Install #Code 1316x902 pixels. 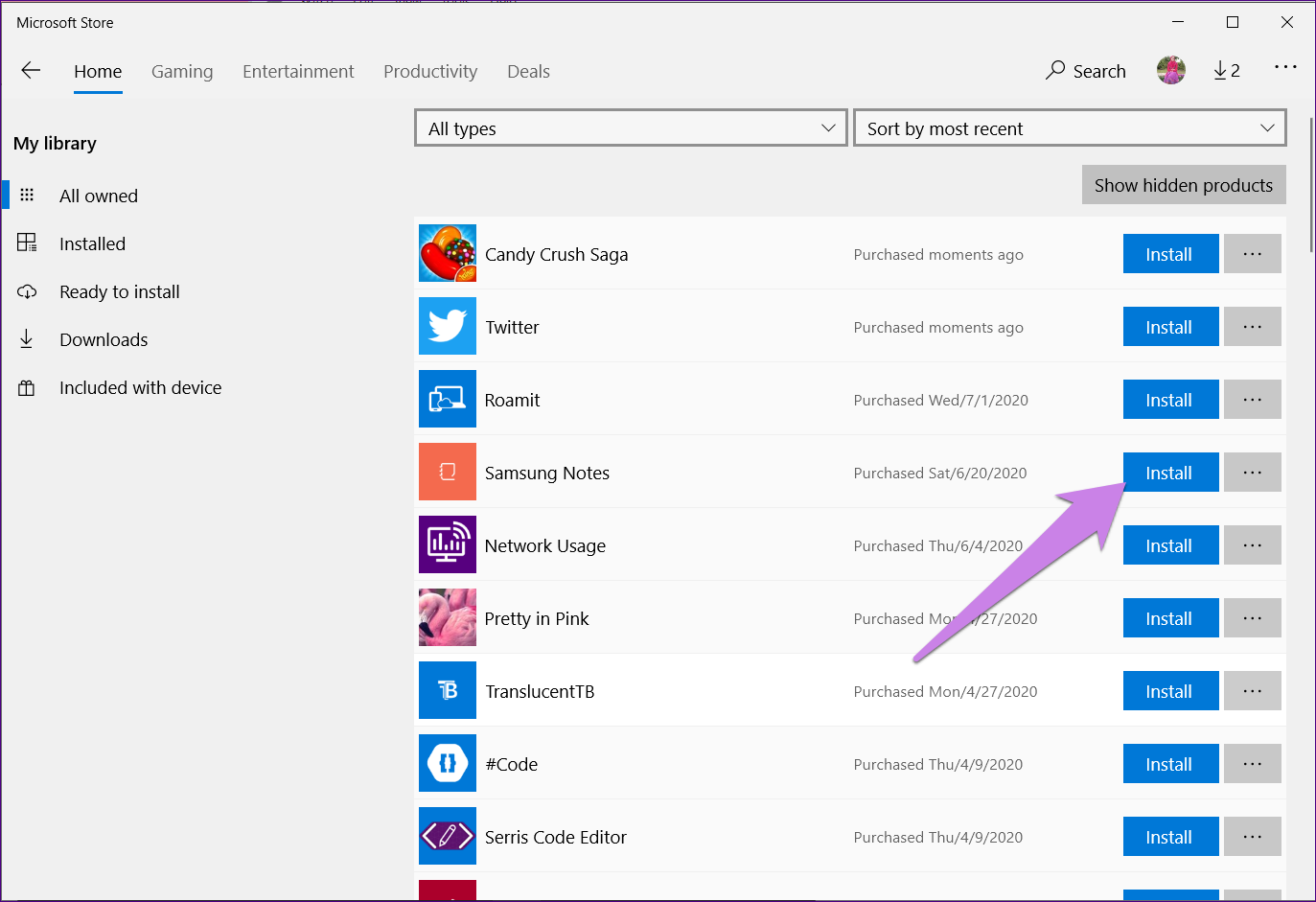pos(1170,764)
